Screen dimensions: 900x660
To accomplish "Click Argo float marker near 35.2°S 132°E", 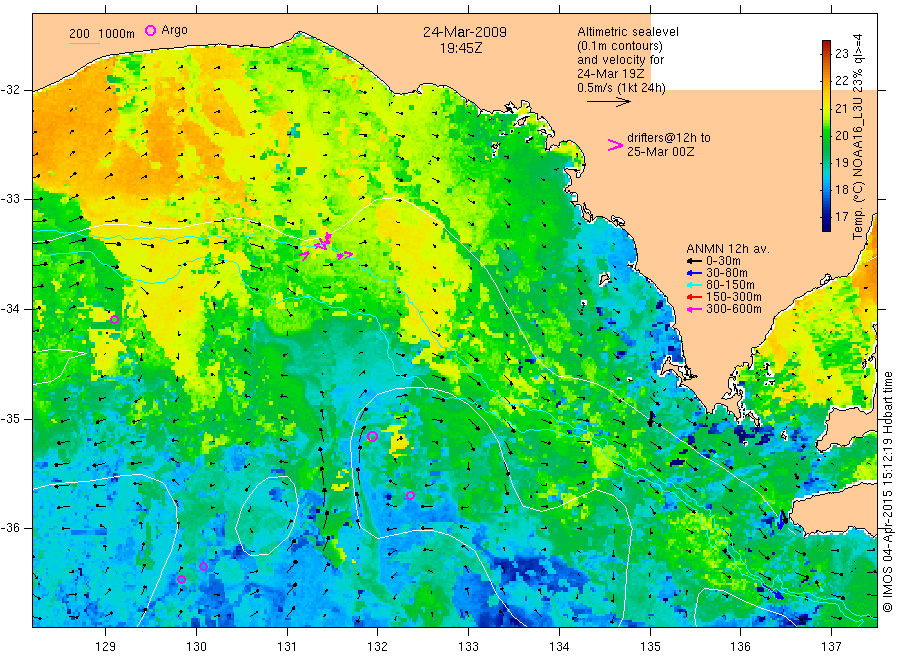I will (x=372, y=436).
